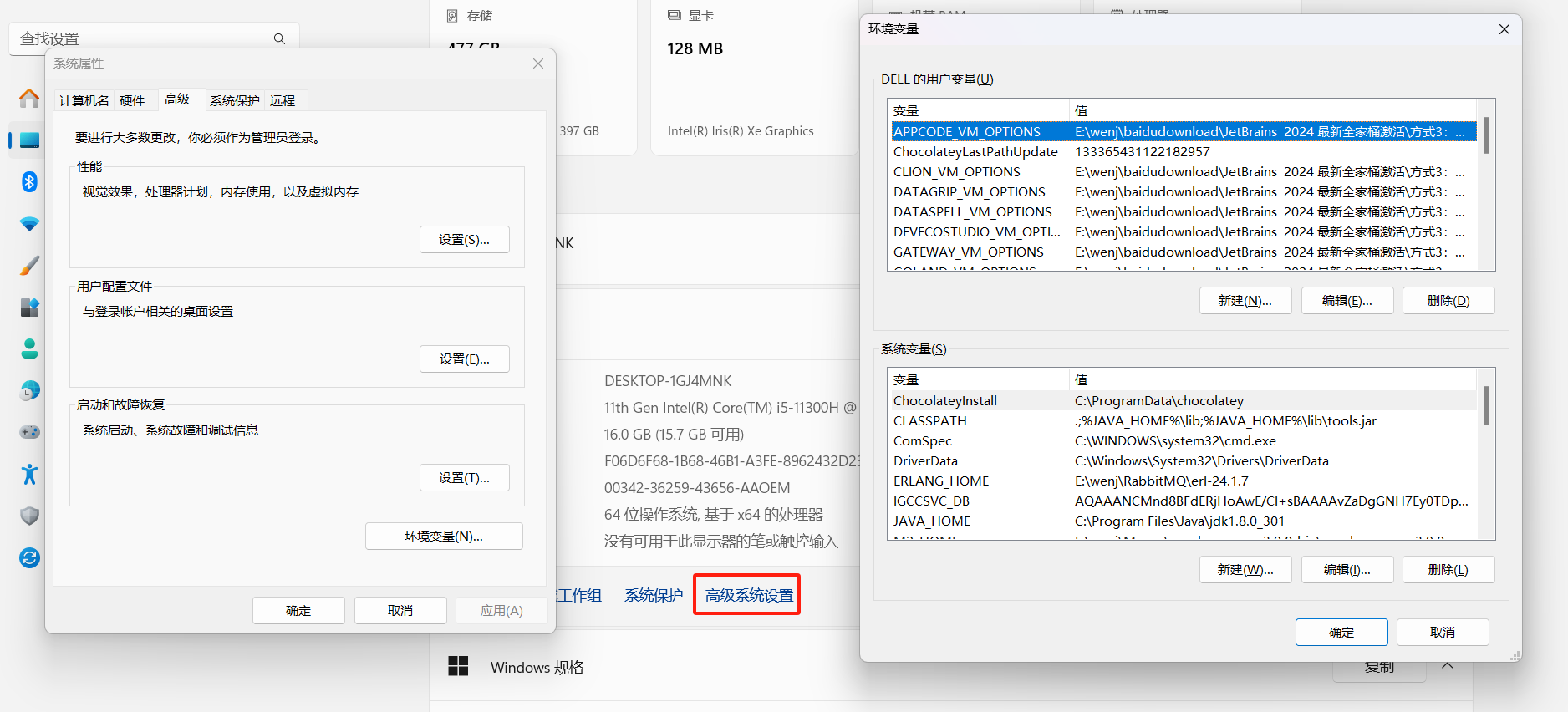1568x712 pixels.
Task: Open Accessibility via the figure icon
Action: tap(29, 474)
